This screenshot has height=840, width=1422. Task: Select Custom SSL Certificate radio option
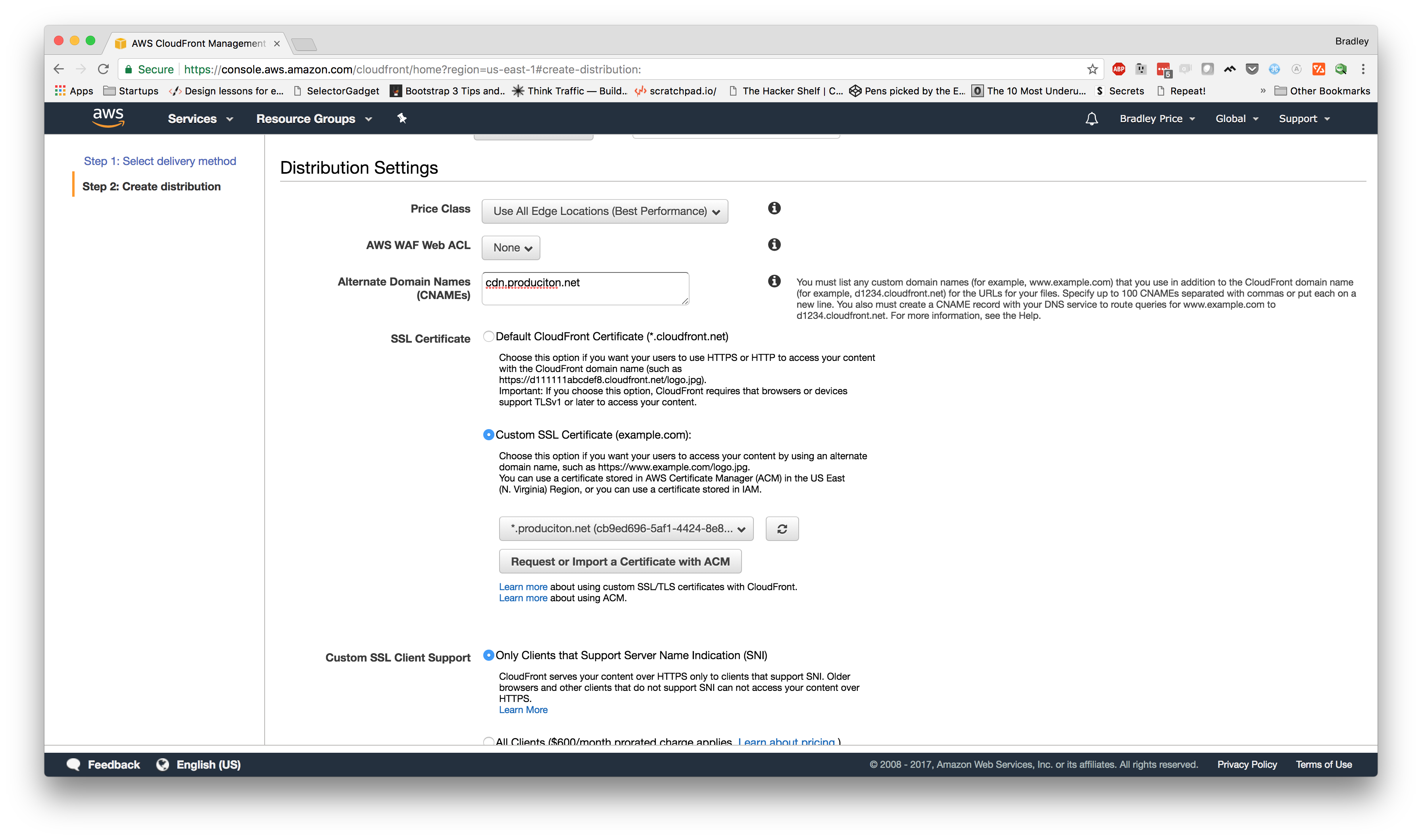point(488,435)
